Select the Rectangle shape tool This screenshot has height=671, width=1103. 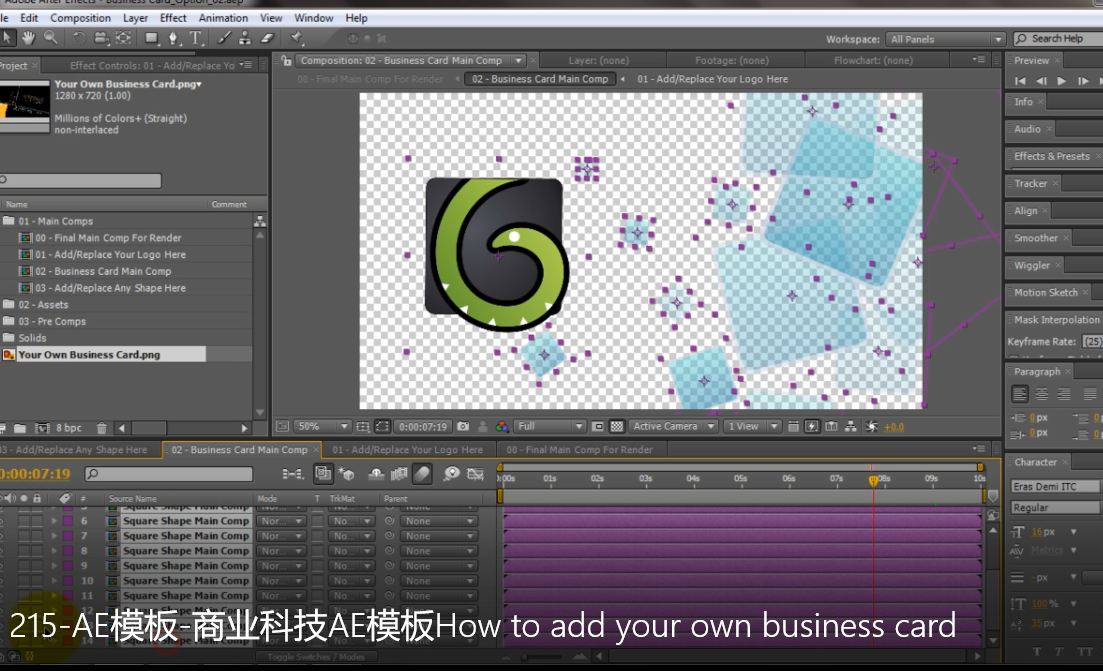pos(151,37)
